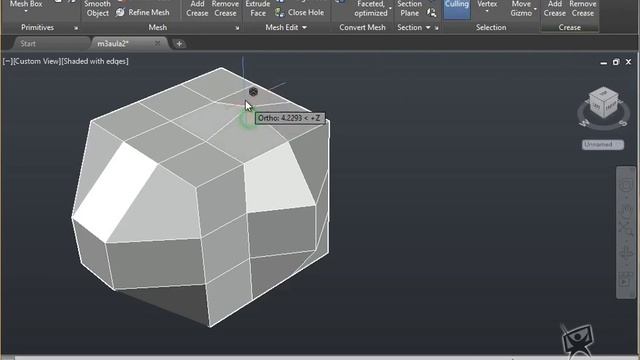Click the Refine Mesh icon
Image resolution: width=640 pixels, height=360 pixels.
coord(120,13)
